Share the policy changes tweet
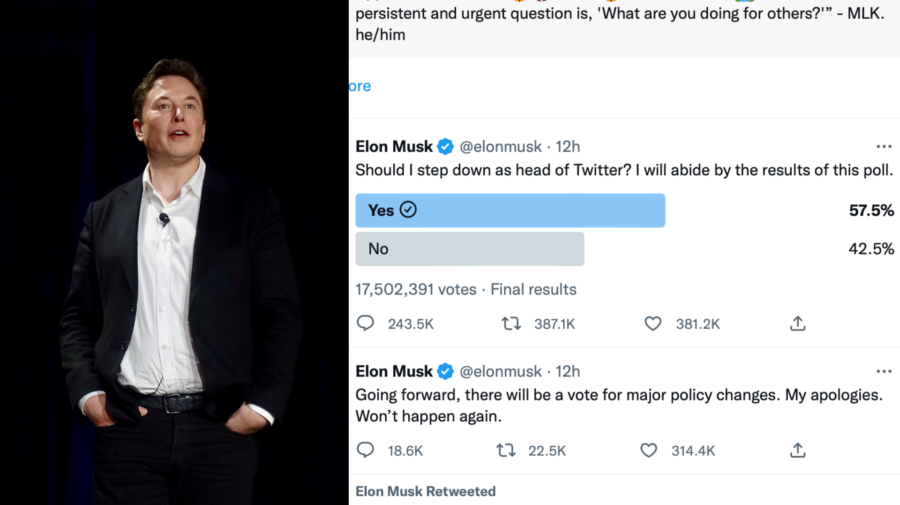The image size is (900, 505). [797, 451]
